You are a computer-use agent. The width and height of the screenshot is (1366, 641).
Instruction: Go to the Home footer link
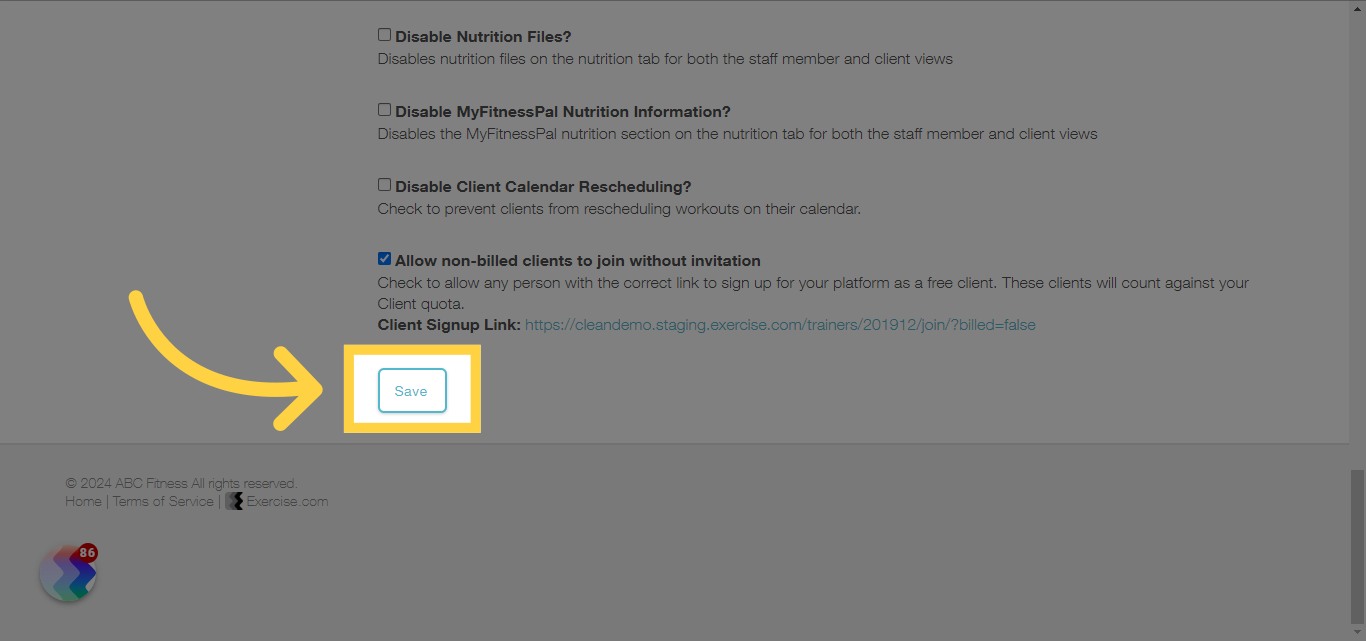83,501
